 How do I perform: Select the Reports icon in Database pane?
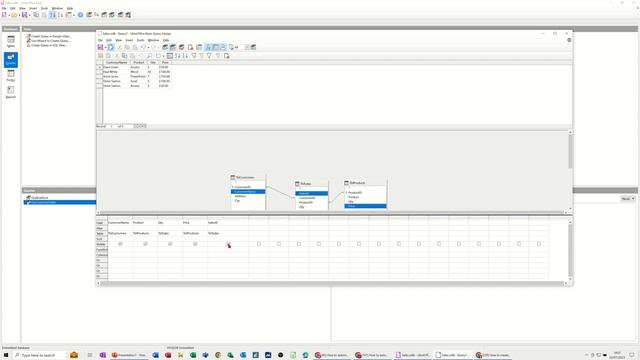coord(11,92)
